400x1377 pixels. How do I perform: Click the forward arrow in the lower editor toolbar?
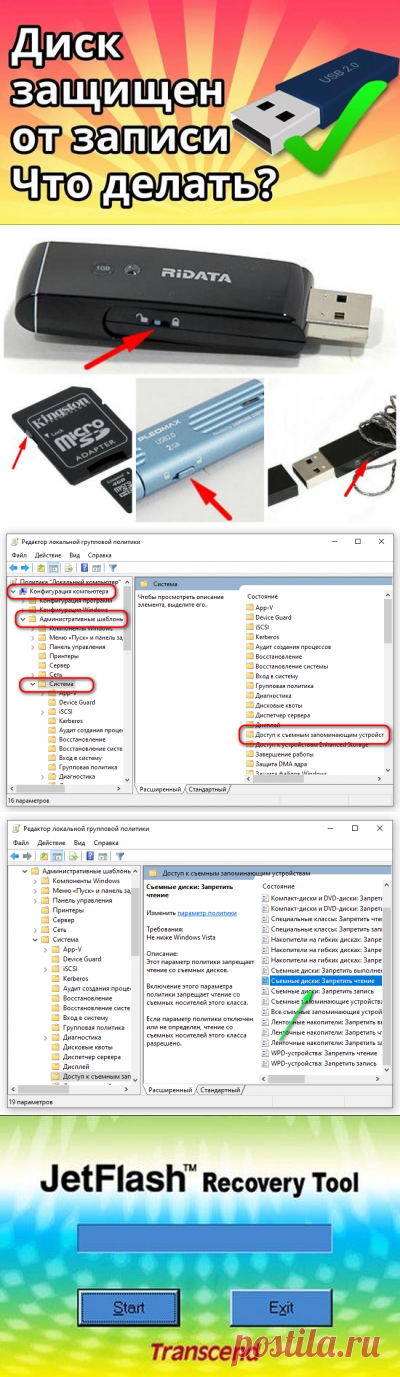pos(28,857)
